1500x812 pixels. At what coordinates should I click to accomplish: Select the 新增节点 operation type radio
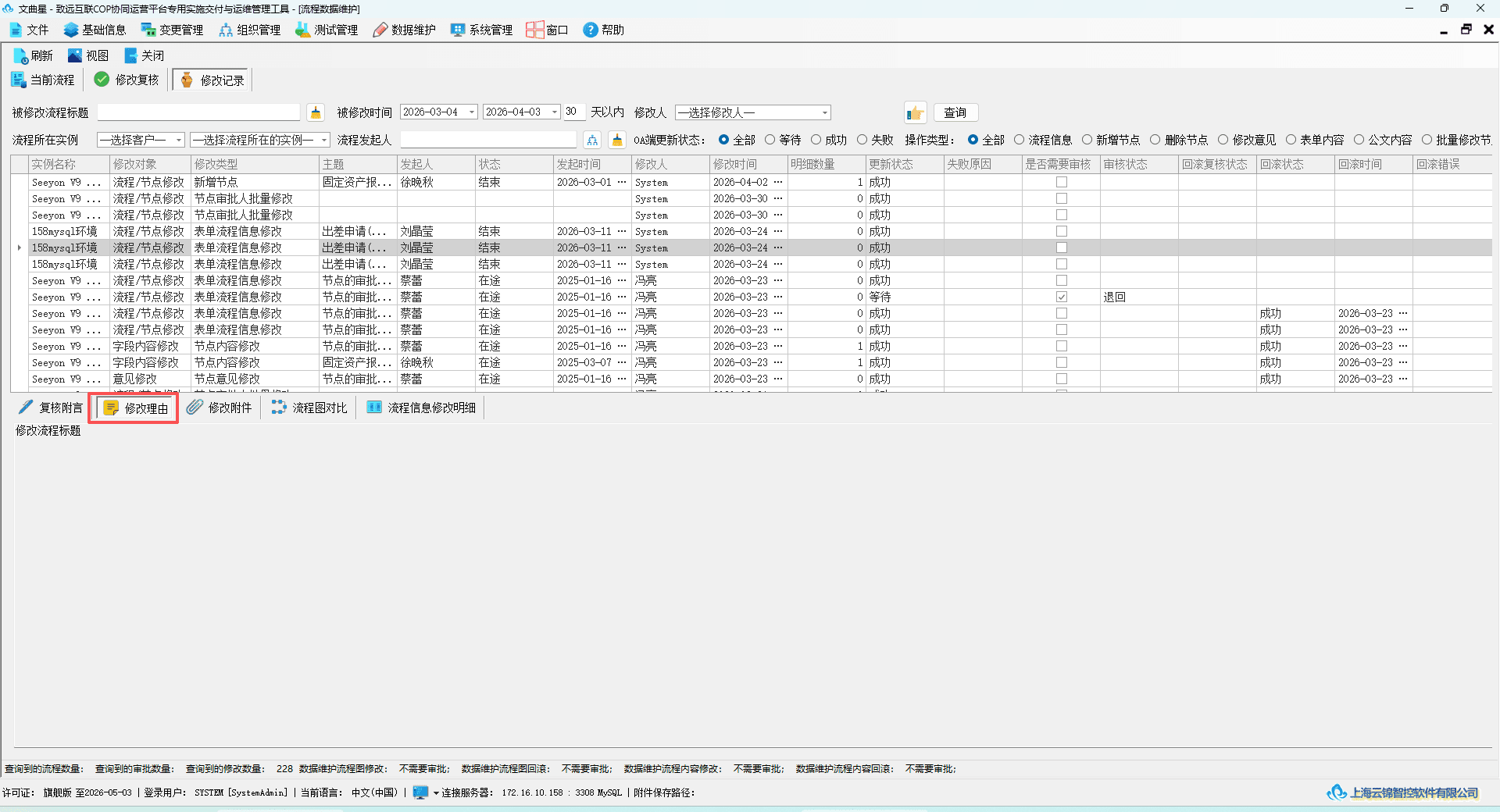(x=1087, y=140)
